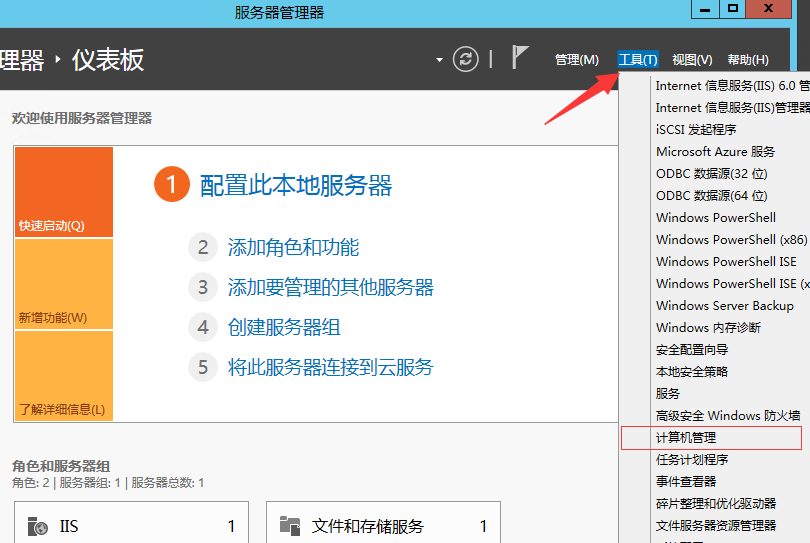Select the 快速启动(Q) tile
810x543 pixels.
coord(63,192)
